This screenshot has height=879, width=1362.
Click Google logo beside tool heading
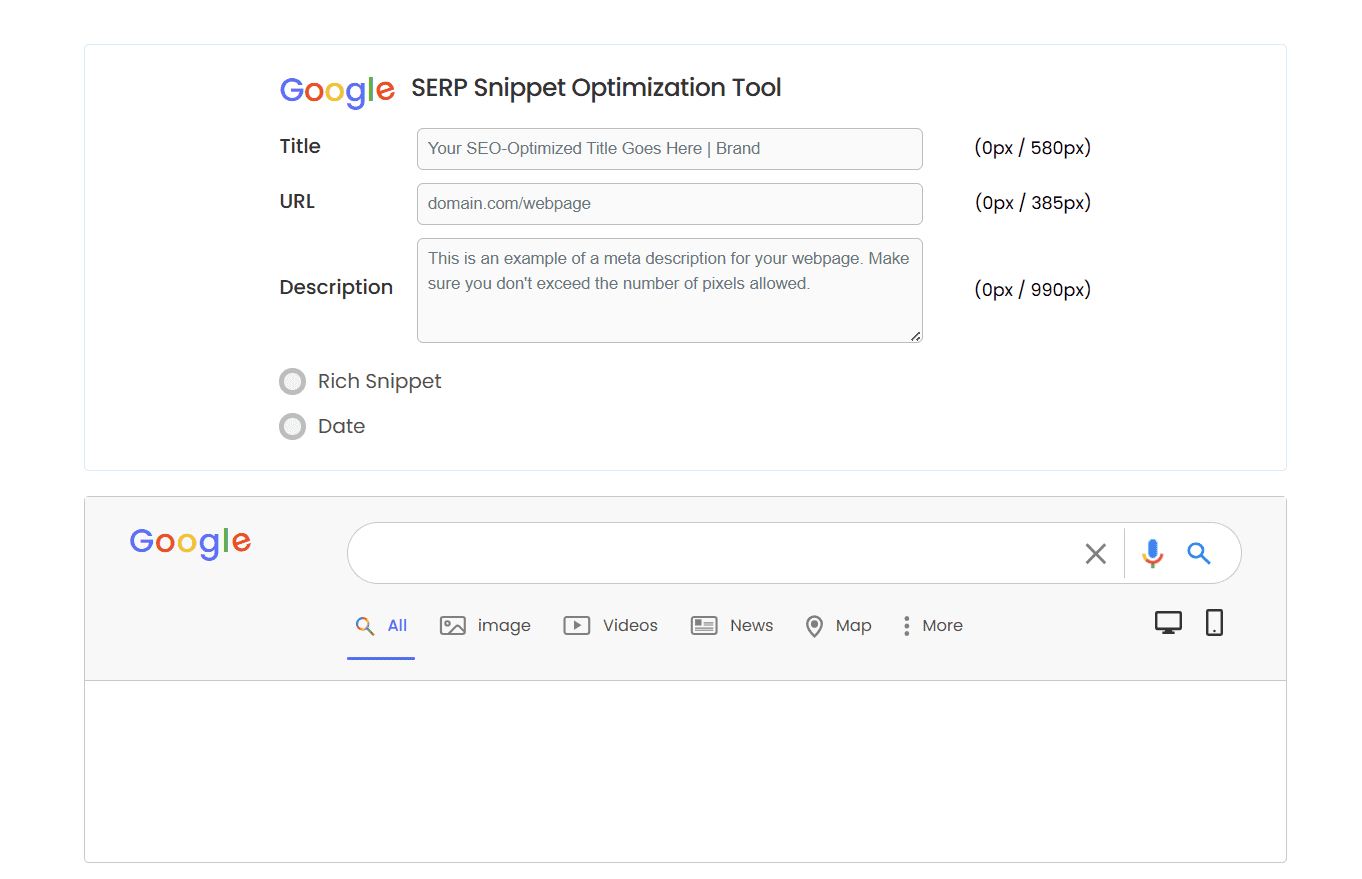pyautogui.click(x=337, y=91)
